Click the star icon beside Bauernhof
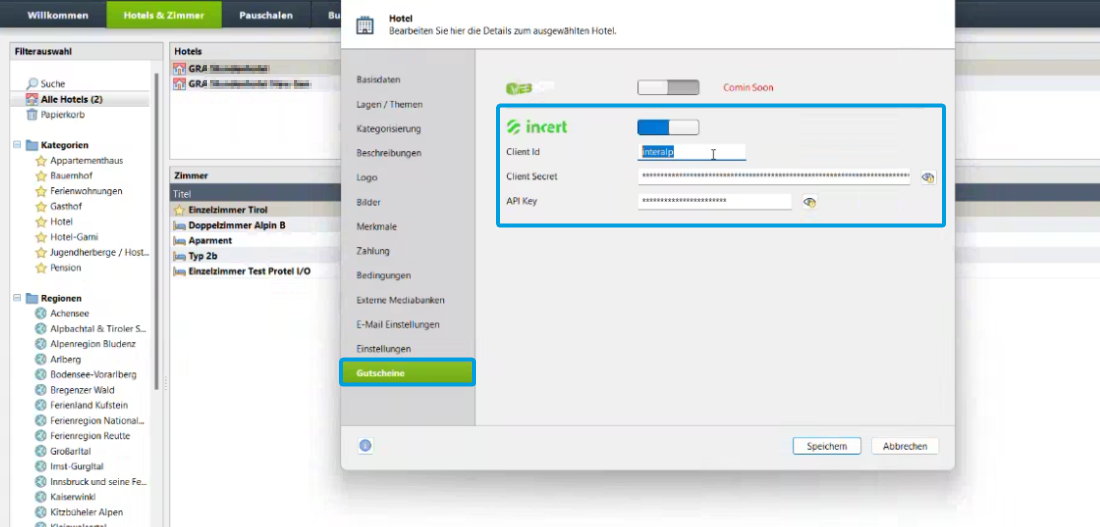Image resolution: width=1100 pixels, height=527 pixels. point(41,175)
